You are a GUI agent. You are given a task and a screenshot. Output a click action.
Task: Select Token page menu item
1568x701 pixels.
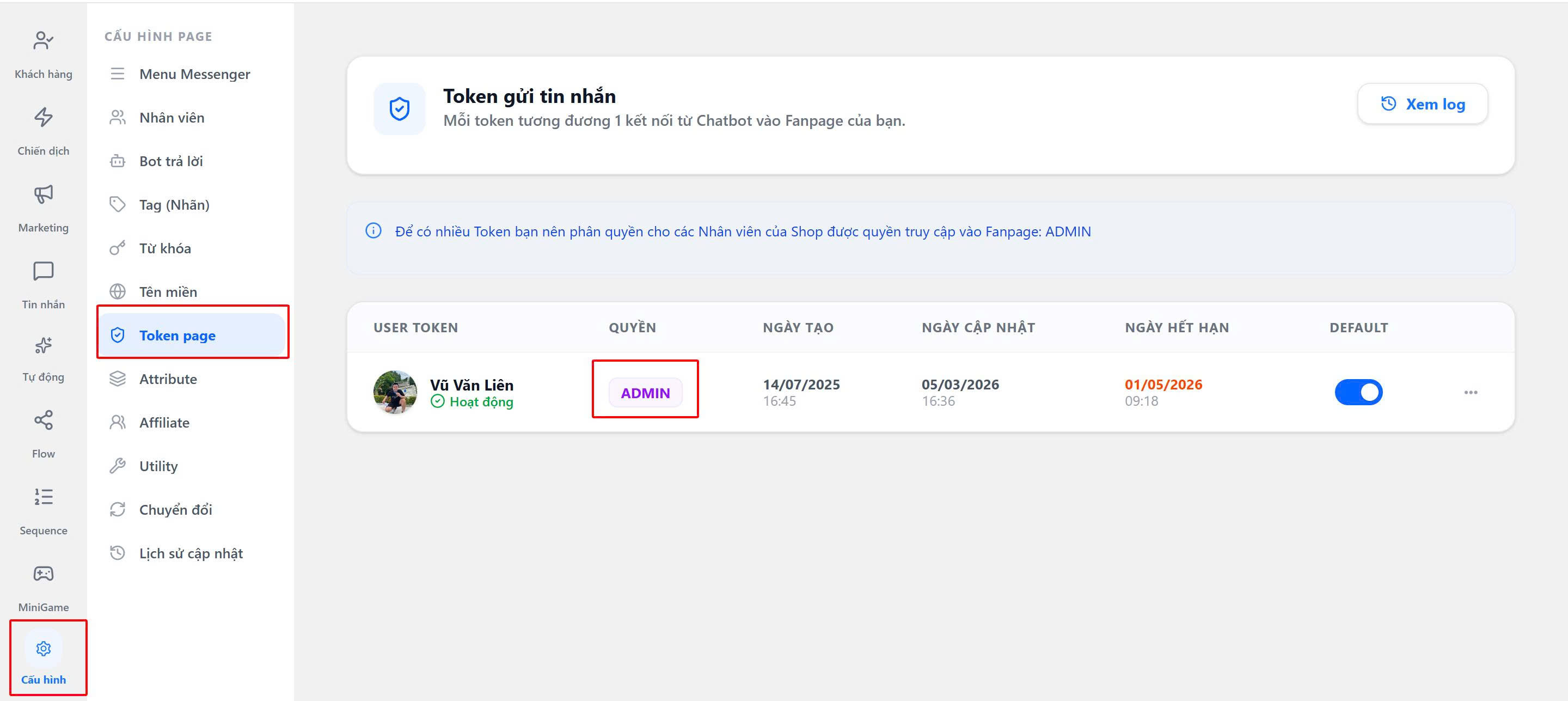coord(177,336)
